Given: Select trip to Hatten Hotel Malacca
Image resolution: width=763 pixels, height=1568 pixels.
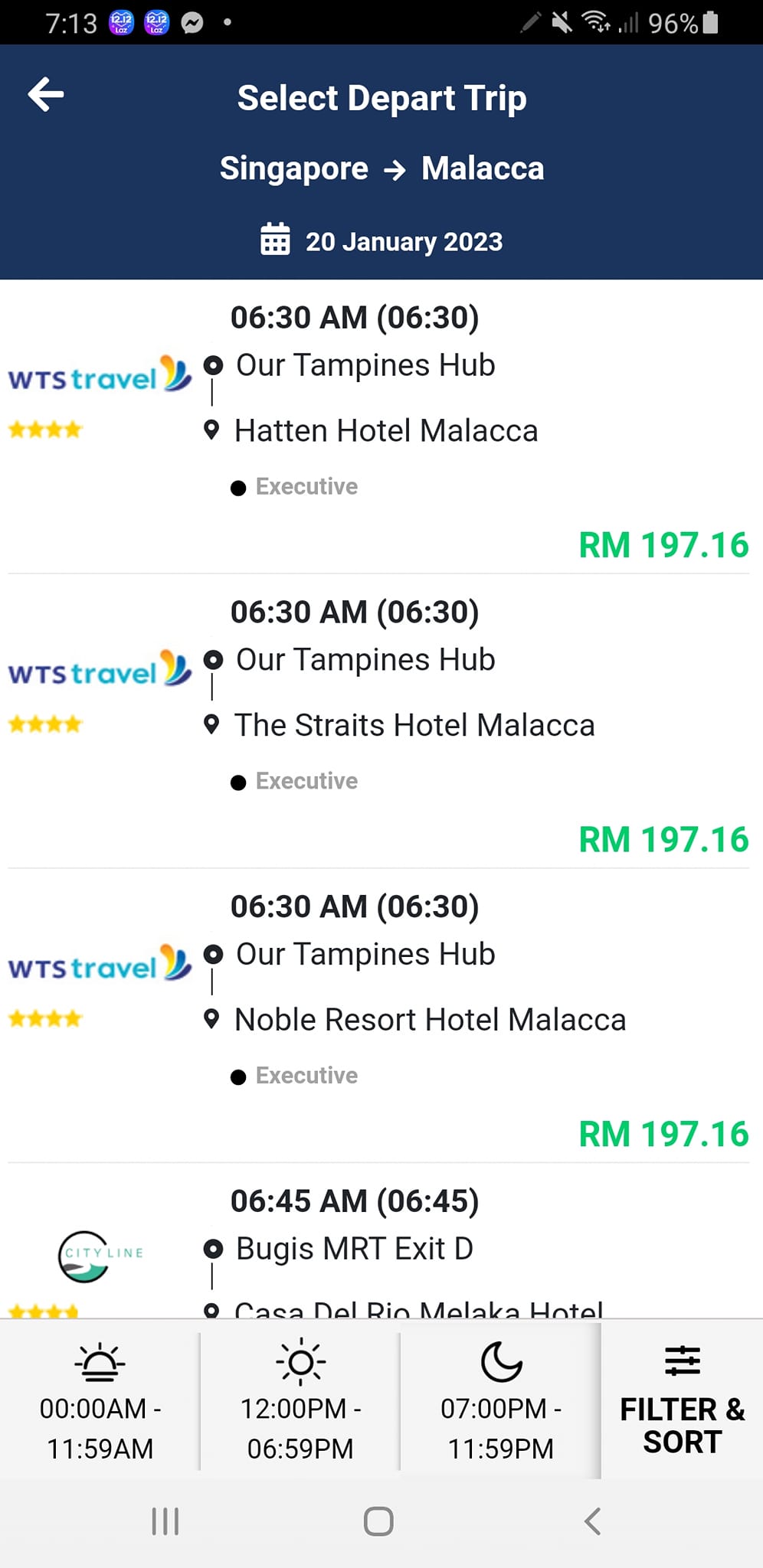Looking at the screenshot, I should click(386, 431).
